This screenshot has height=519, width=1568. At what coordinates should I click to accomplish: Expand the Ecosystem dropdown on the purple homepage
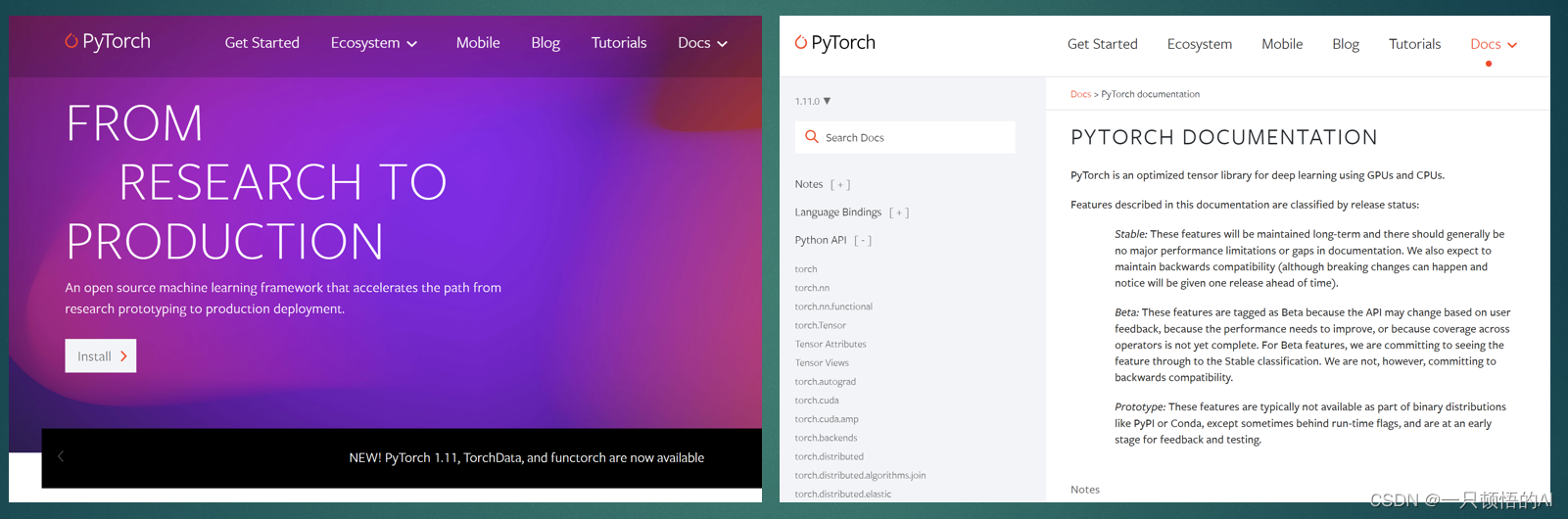[374, 43]
